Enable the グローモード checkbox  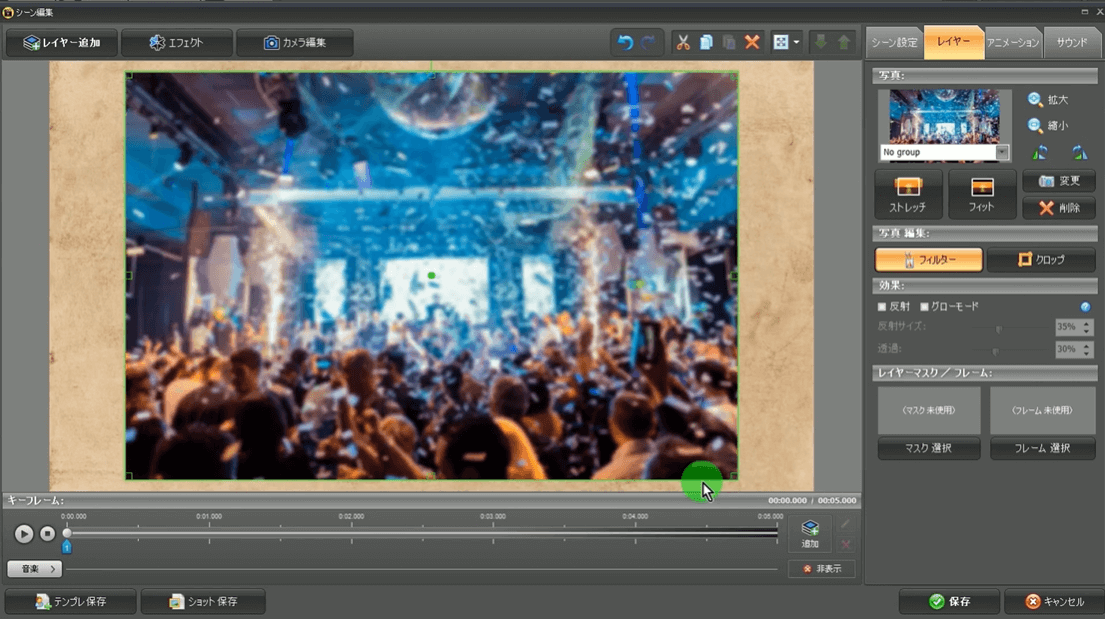[925, 307]
